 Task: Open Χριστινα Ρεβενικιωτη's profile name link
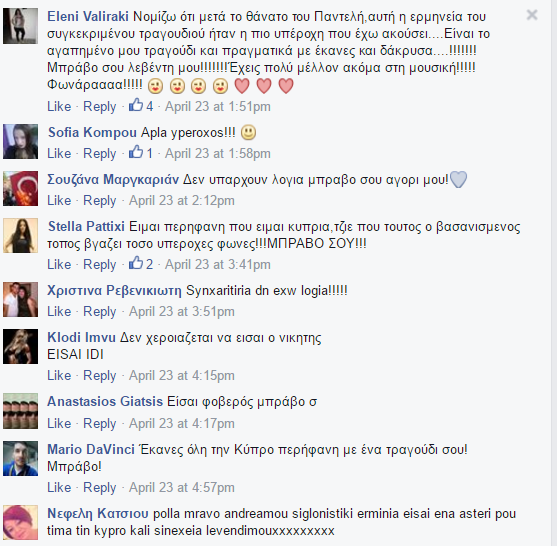coord(114,291)
